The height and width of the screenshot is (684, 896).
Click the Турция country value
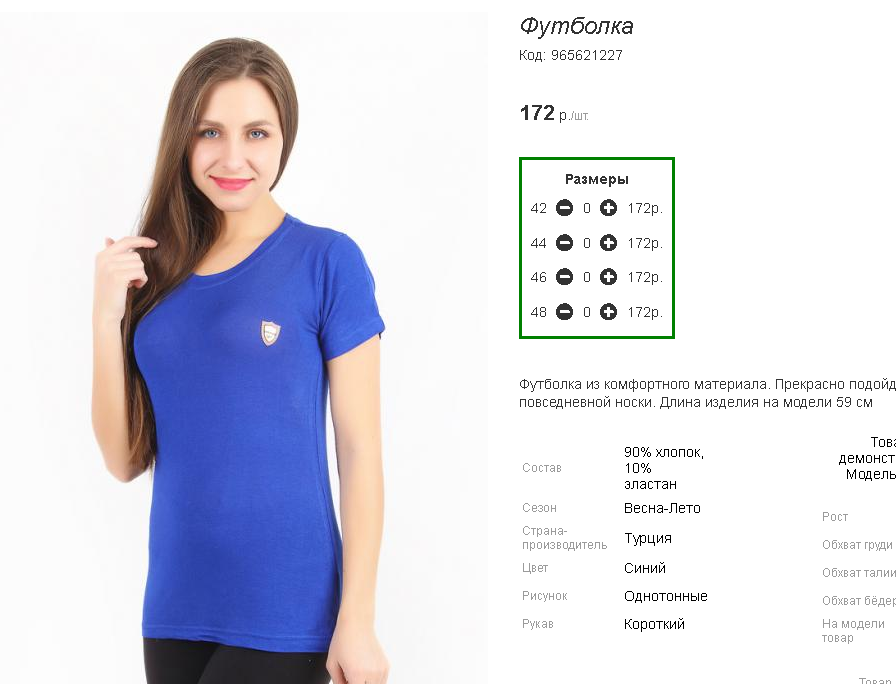click(647, 538)
